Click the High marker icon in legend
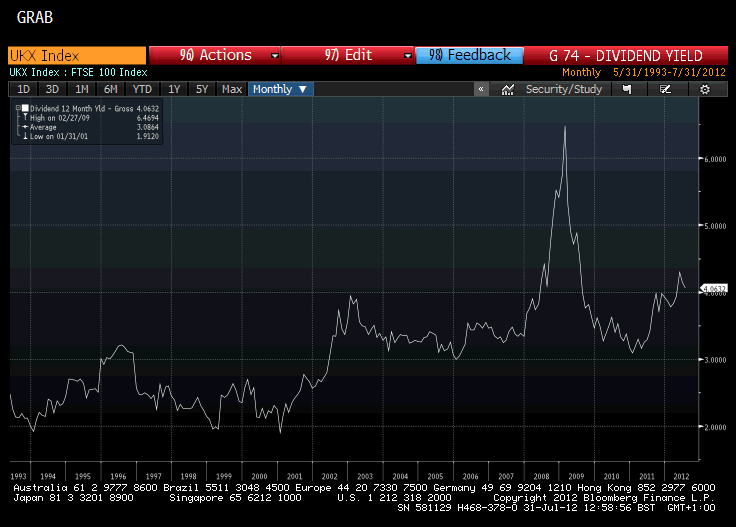Screen dimensions: 736x527 [x=23, y=117]
